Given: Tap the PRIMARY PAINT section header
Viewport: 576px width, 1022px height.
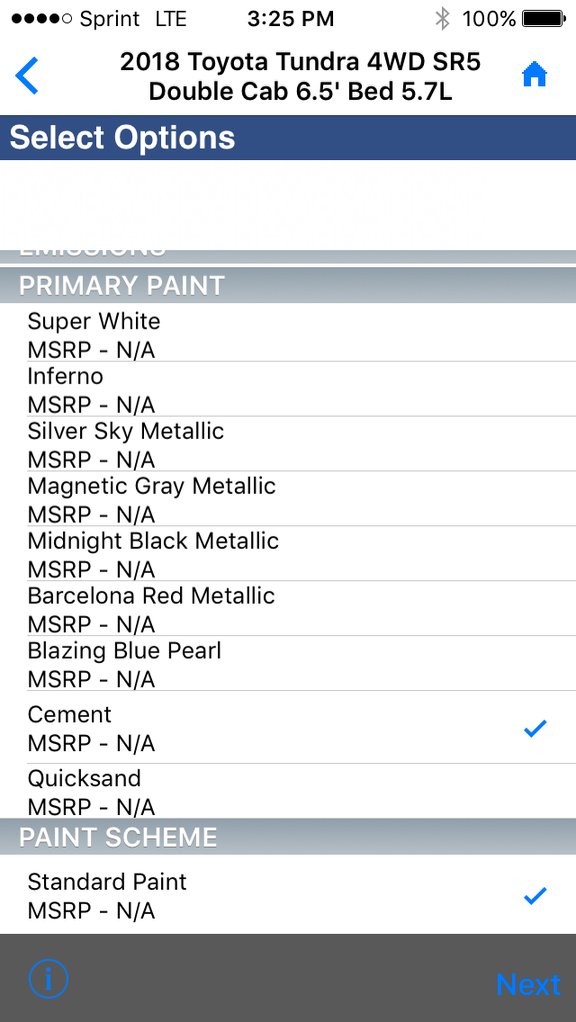Looking at the screenshot, I should (288, 285).
